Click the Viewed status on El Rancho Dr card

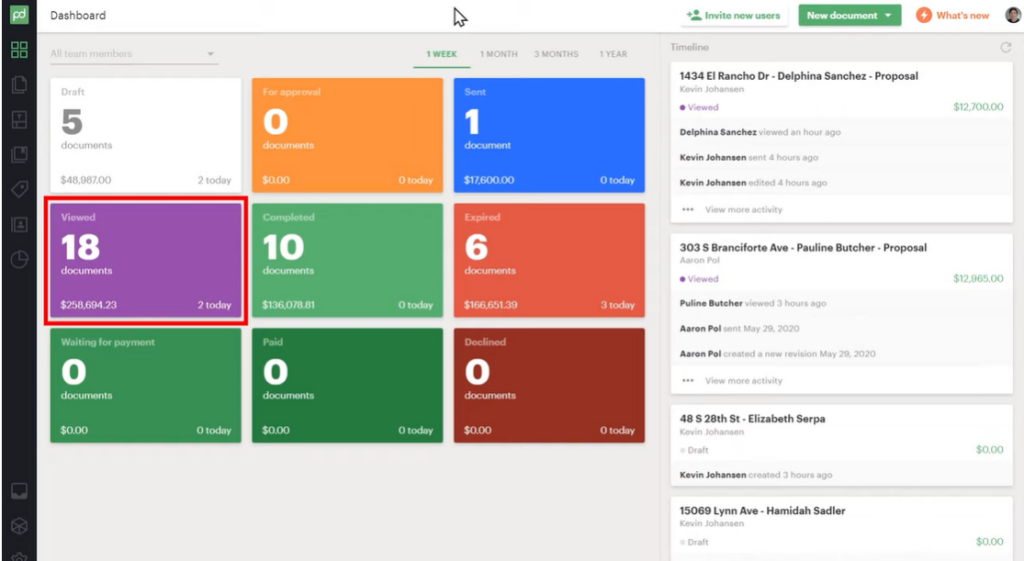pyautogui.click(x=699, y=107)
